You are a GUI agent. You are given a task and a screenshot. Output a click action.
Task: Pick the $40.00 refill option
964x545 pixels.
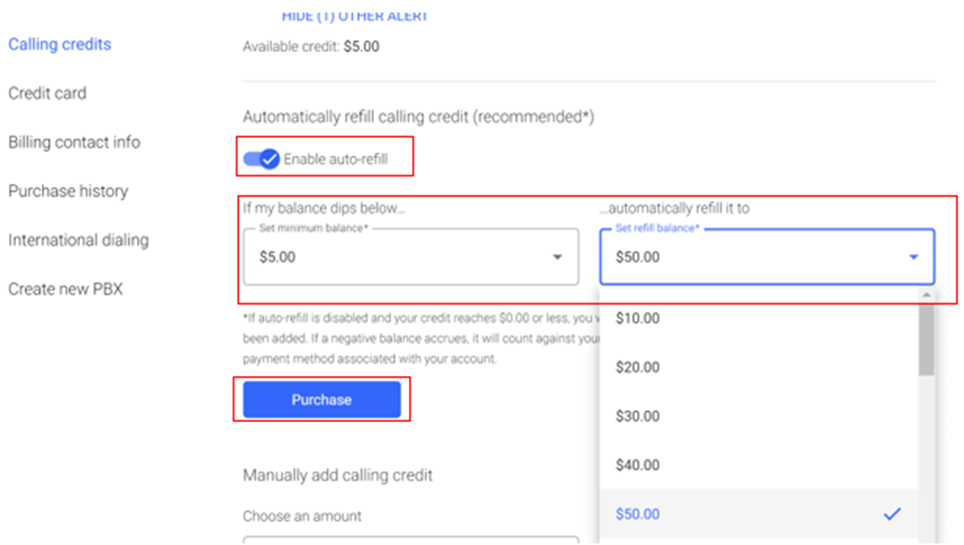[x=759, y=465]
